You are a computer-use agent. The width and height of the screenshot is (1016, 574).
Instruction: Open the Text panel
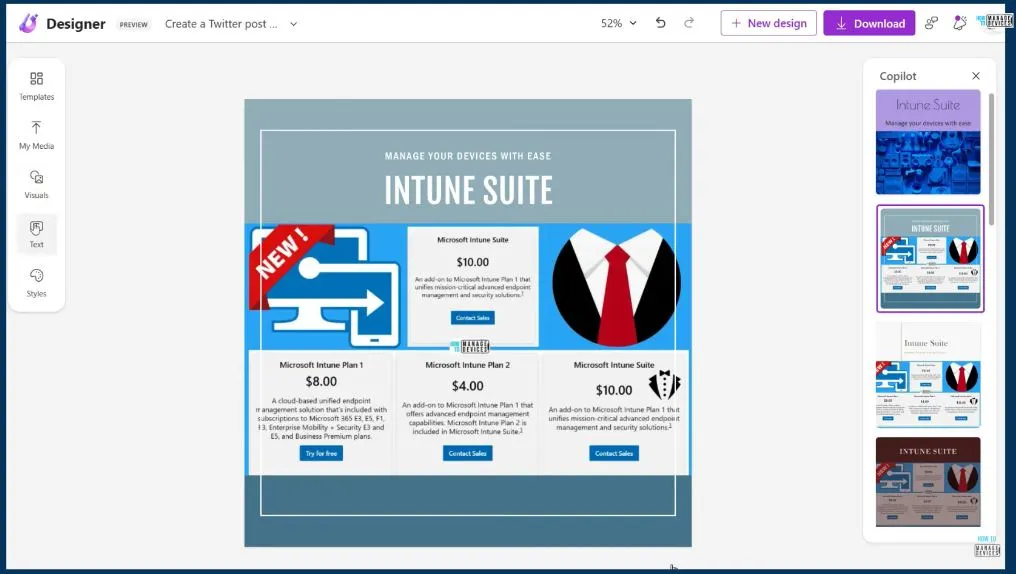tap(36, 234)
